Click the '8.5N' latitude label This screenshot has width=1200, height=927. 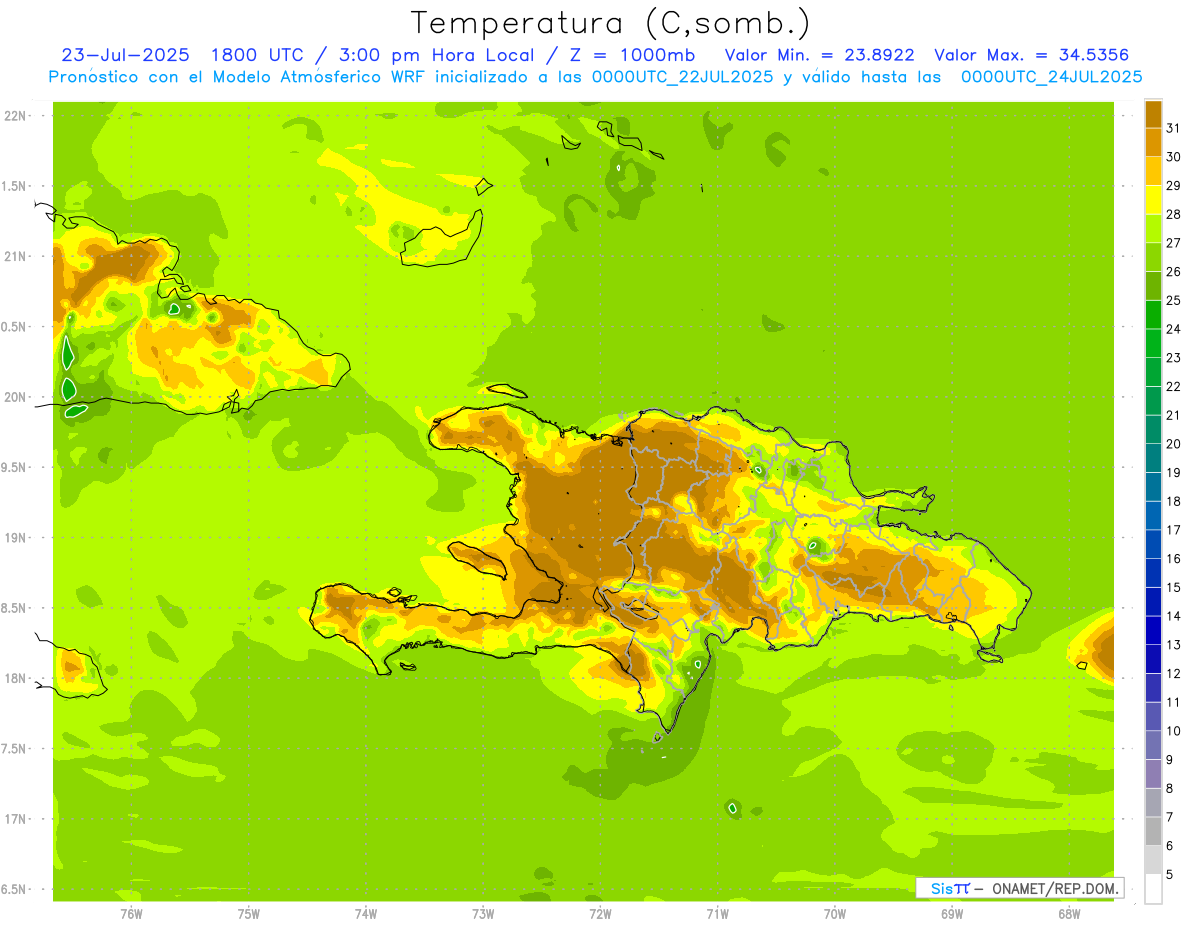tap(15, 608)
